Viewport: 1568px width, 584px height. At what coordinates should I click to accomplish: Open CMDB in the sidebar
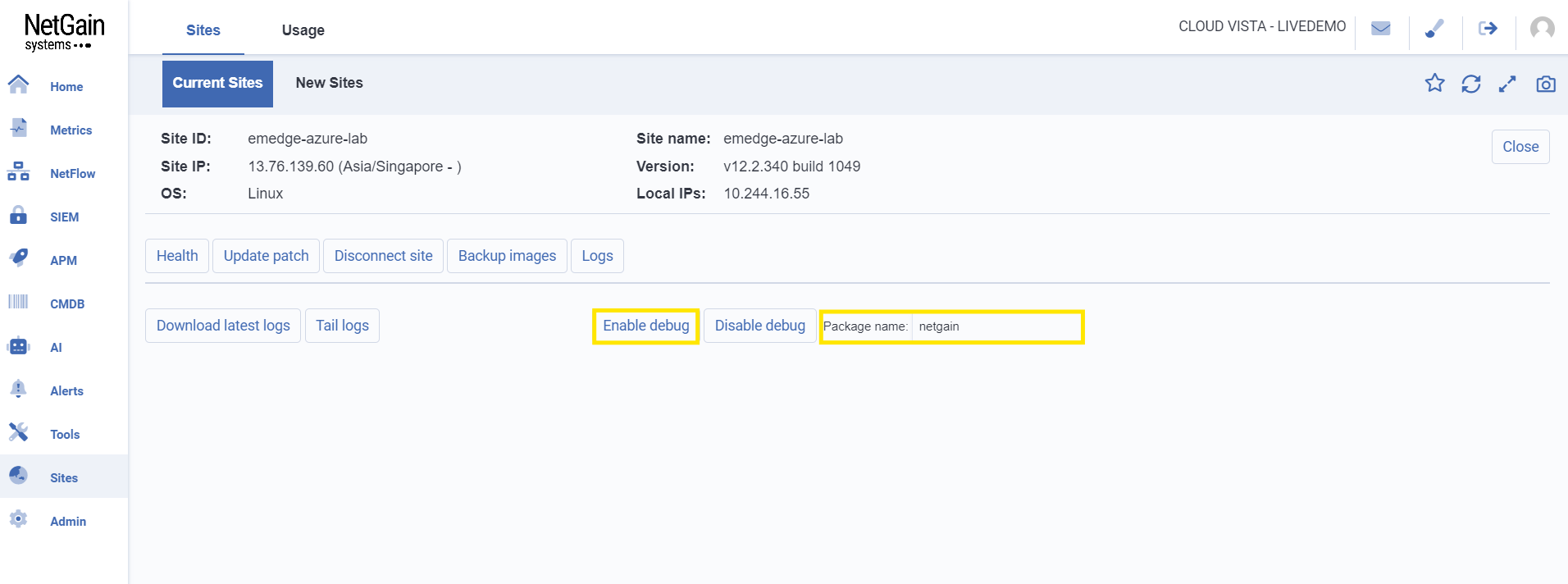coord(67,304)
